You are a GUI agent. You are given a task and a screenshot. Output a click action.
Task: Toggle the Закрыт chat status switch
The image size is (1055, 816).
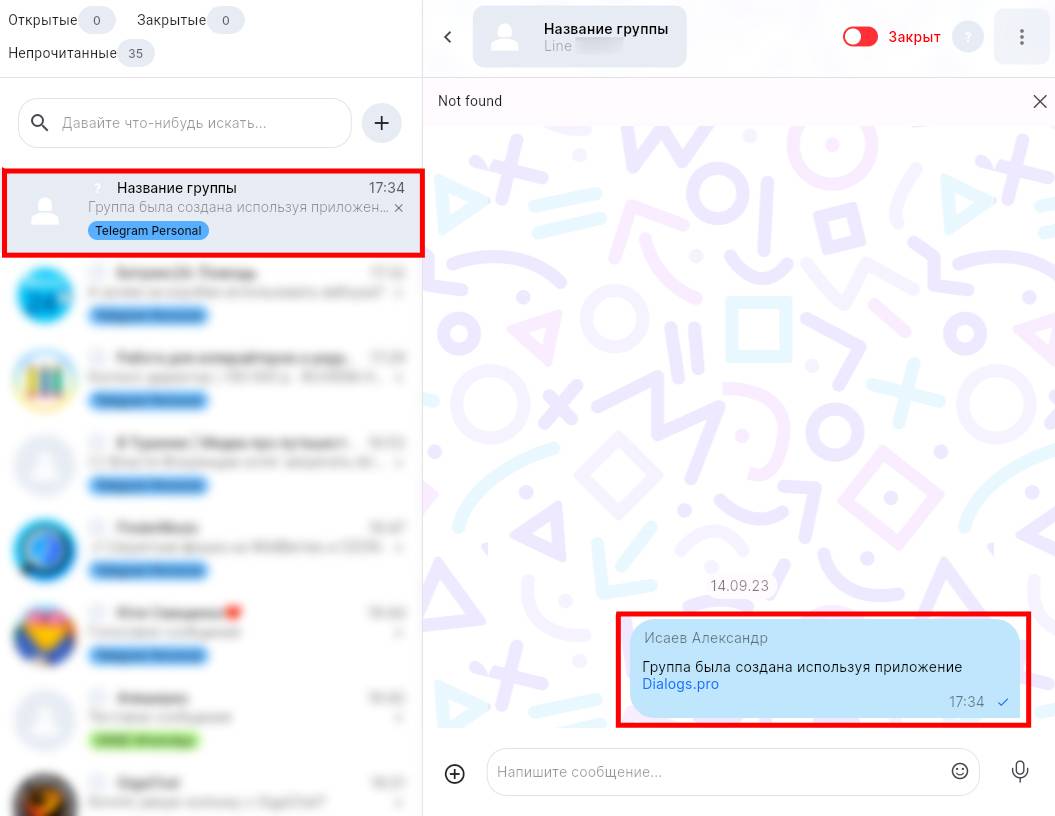click(860, 37)
